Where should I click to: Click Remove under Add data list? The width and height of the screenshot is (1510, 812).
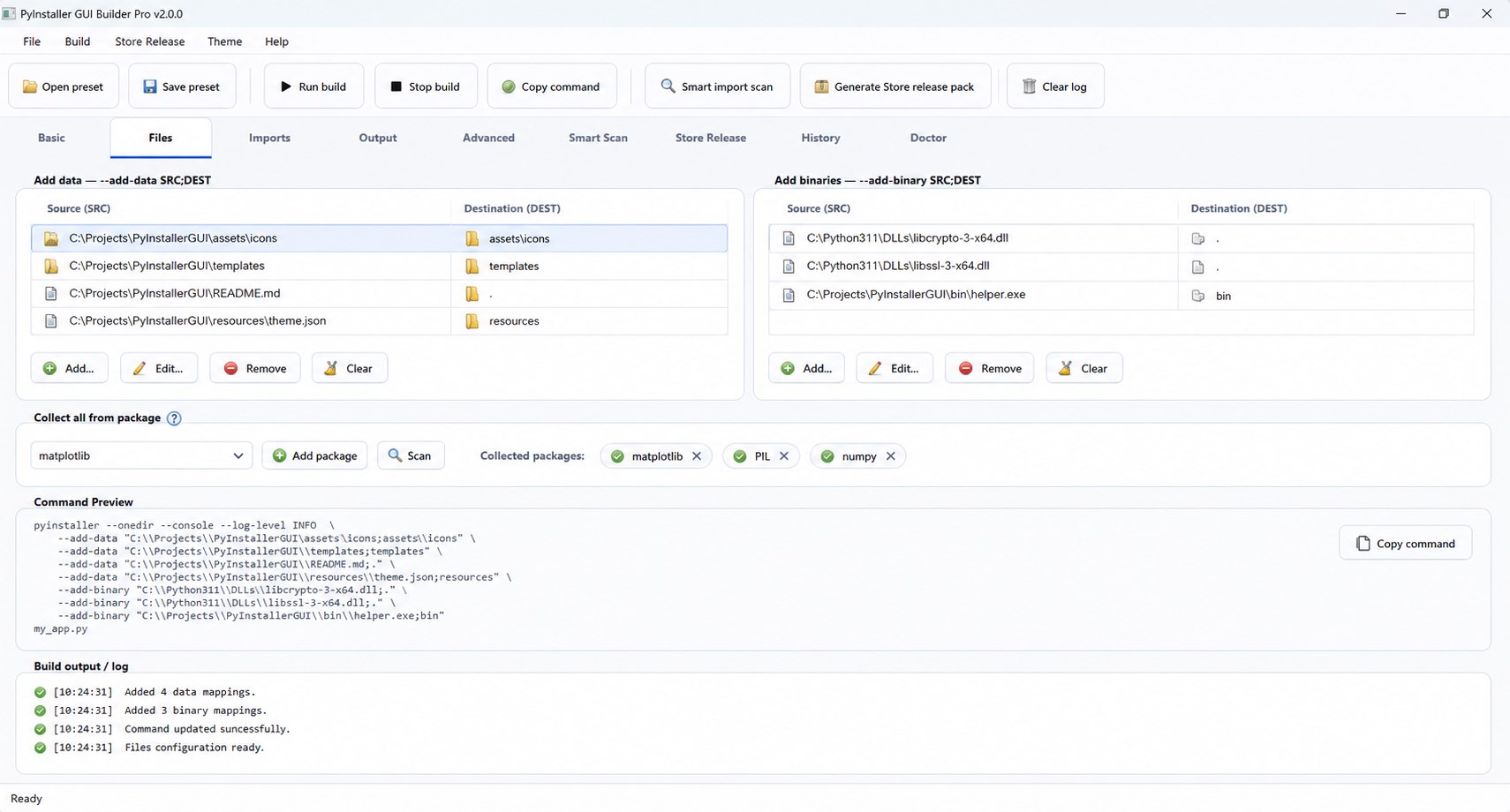tap(255, 368)
